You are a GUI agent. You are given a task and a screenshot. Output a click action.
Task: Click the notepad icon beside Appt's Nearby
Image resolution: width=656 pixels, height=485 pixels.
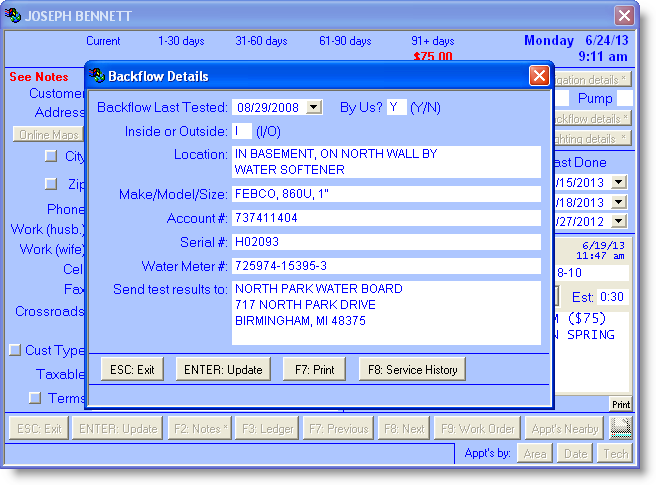tap(621, 428)
